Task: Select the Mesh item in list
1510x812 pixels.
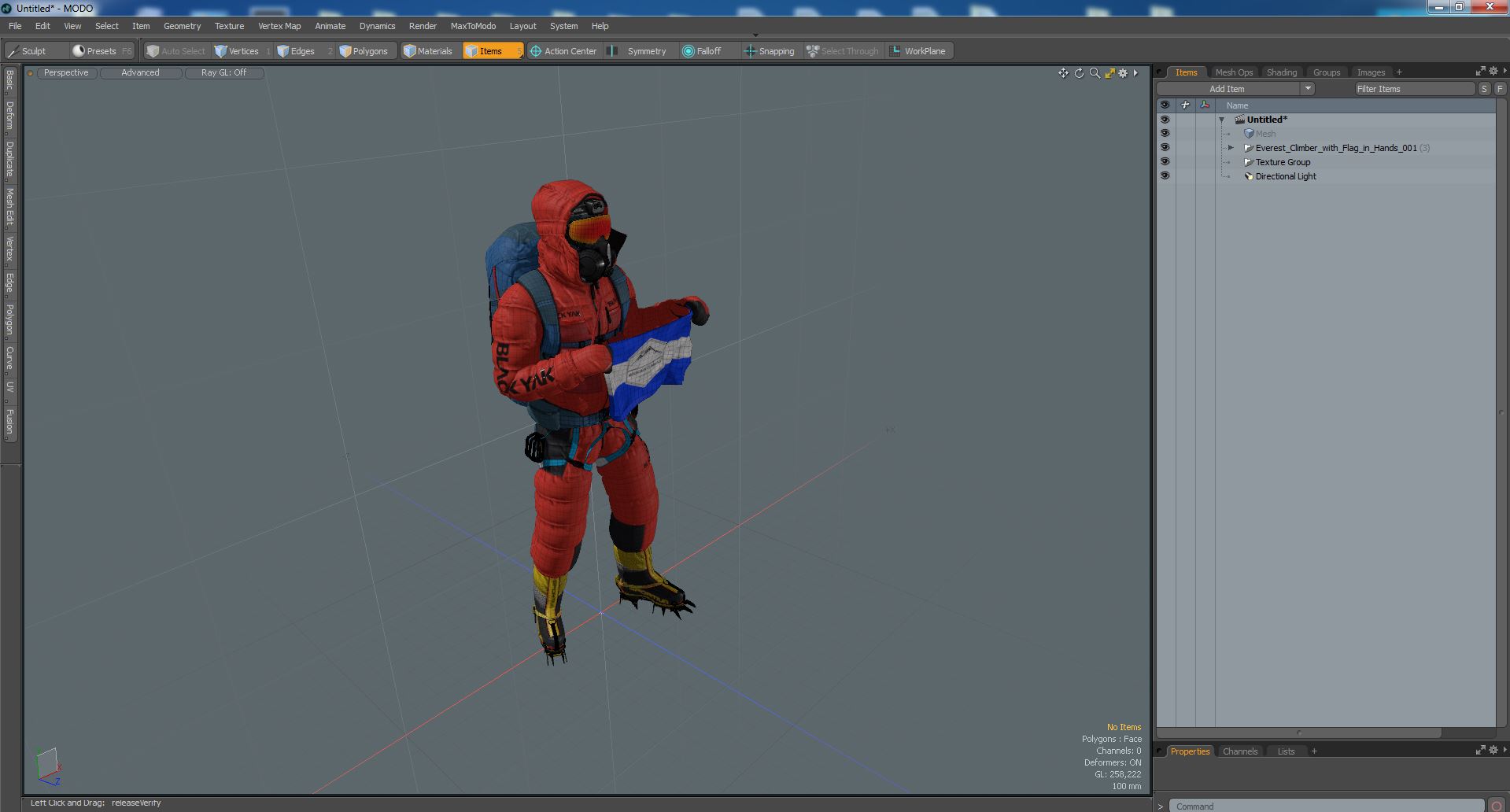Action: click(1265, 134)
